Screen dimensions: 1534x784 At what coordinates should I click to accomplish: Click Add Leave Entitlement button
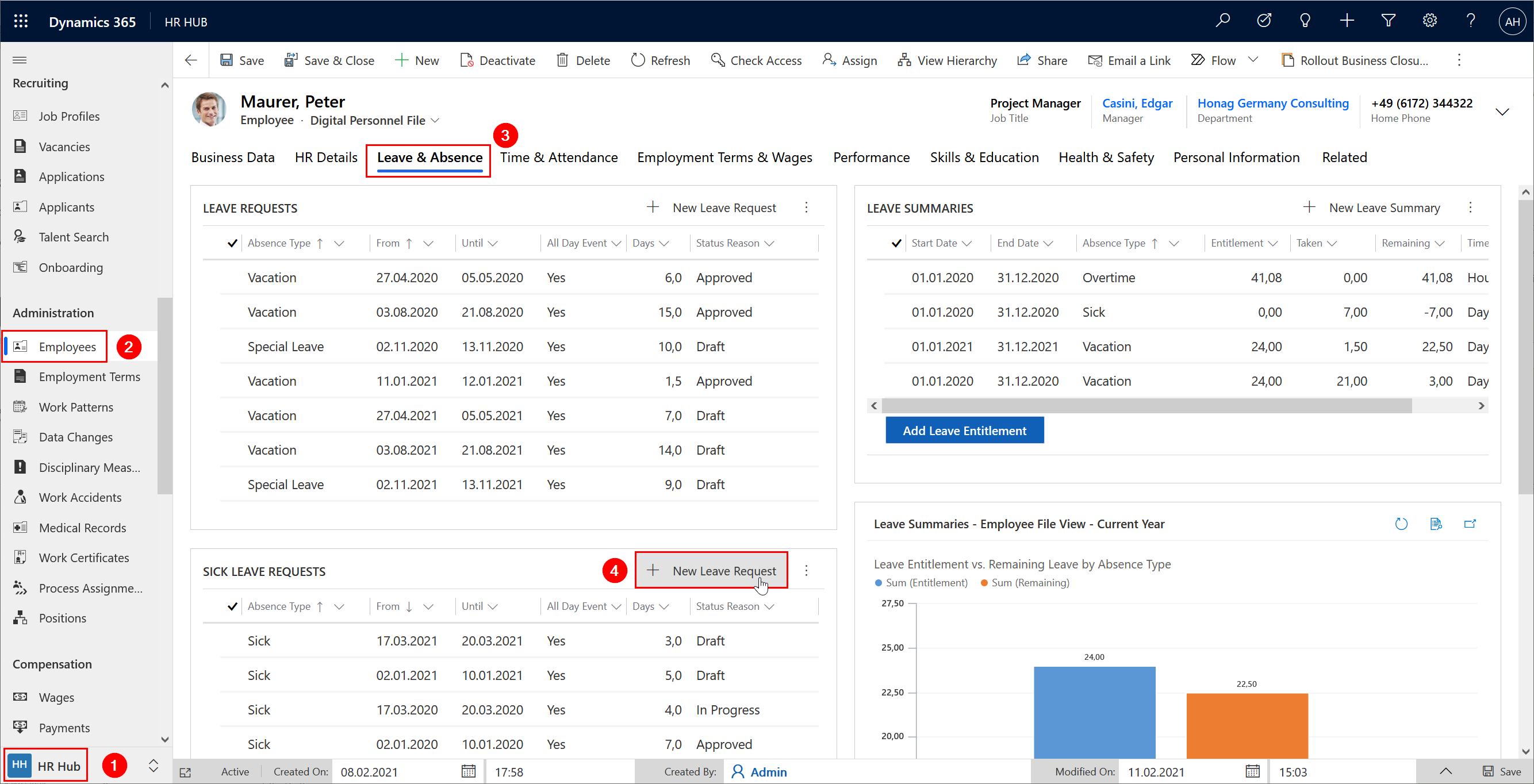tap(964, 431)
